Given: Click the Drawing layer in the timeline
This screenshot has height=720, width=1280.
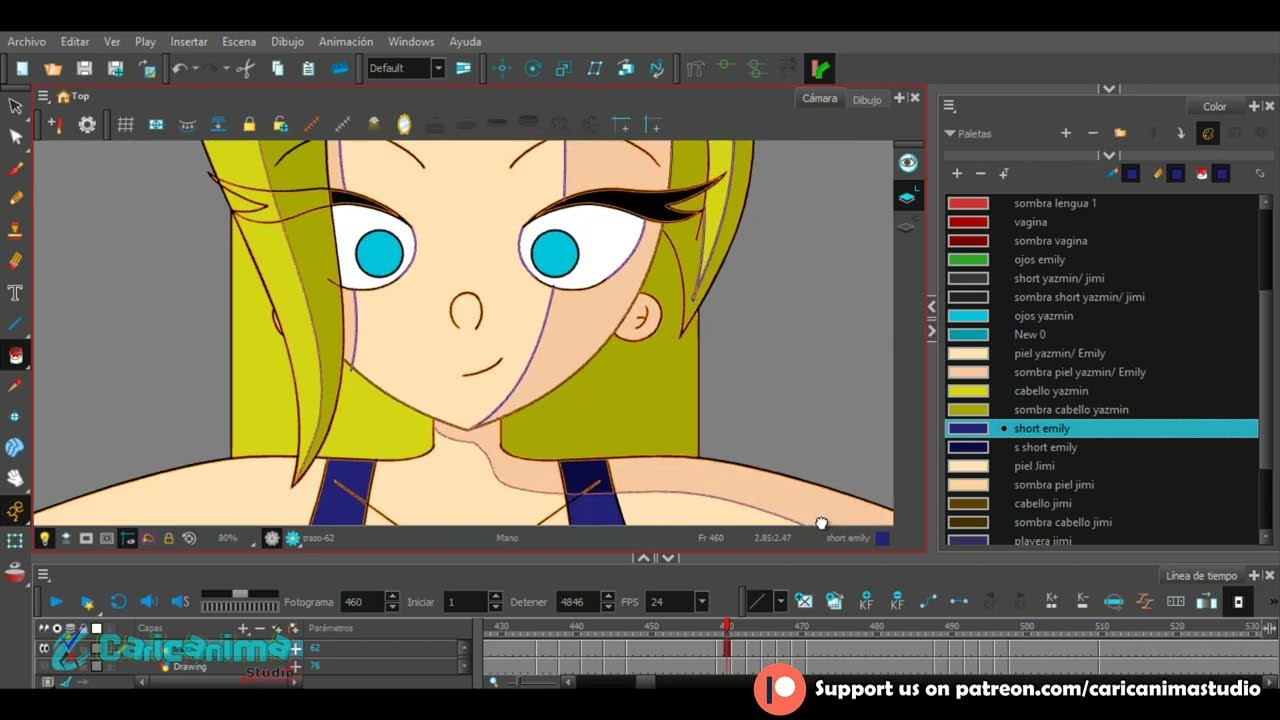Looking at the screenshot, I should (189, 666).
